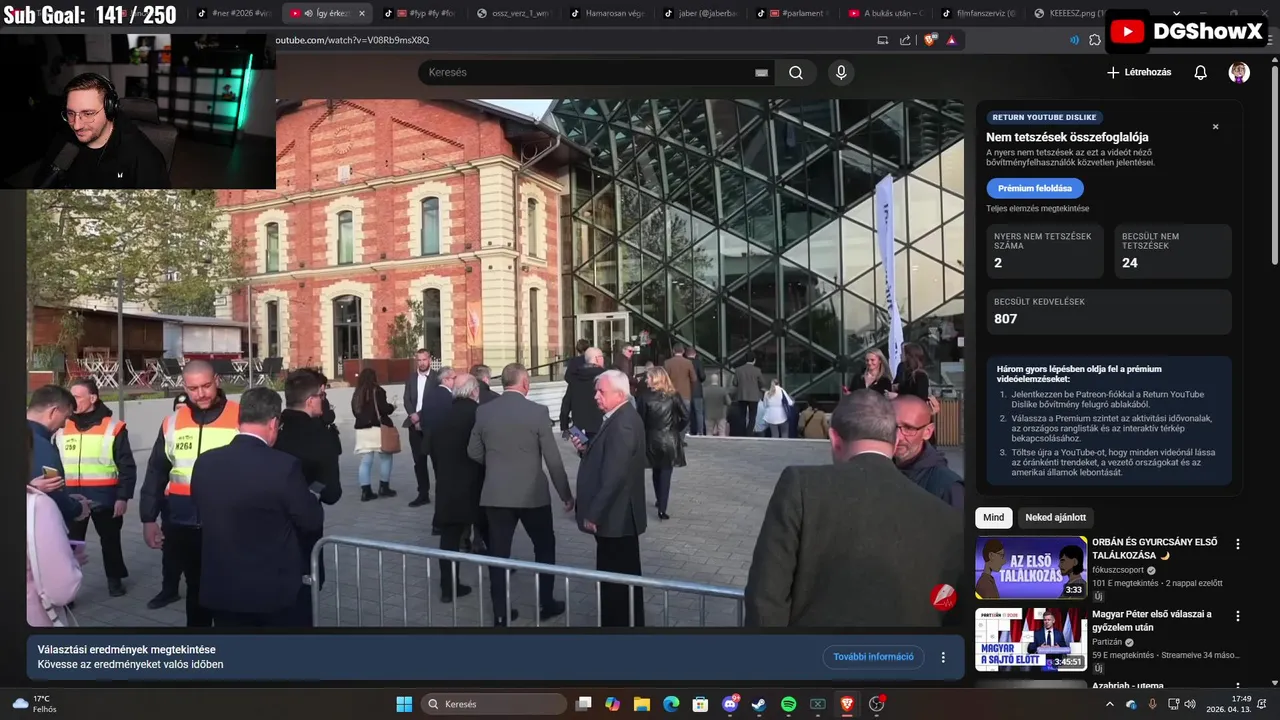The height and width of the screenshot is (720, 1280).
Task: Open Copilot from the taskbar
Action: pos(613,704)
